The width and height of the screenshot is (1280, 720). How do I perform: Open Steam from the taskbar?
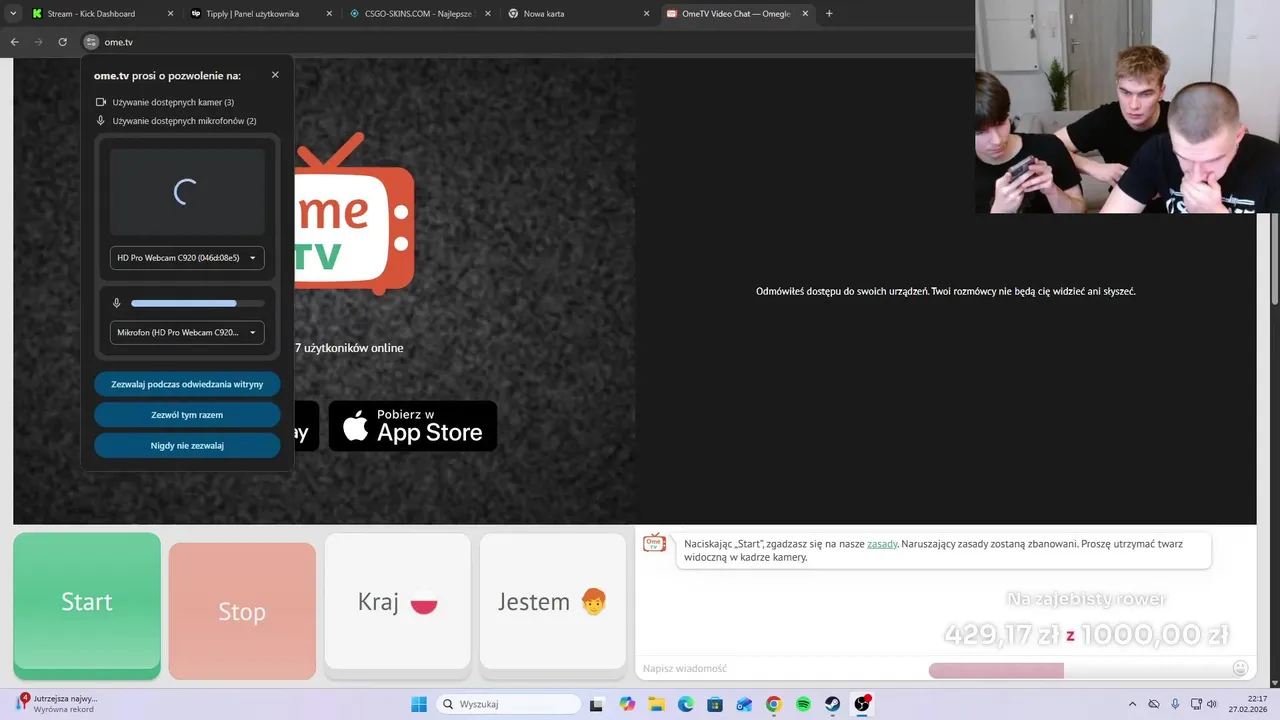832,704
